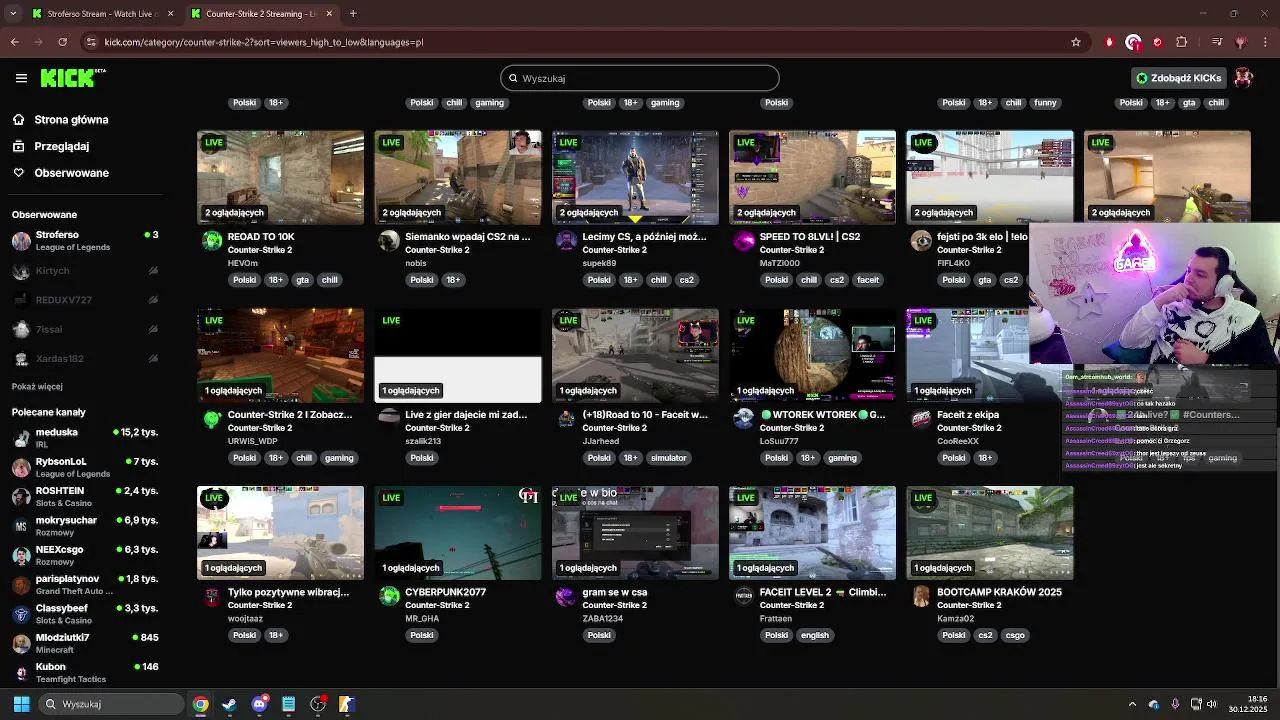Open recommended channel ROSHTEIN
1280x720 pixels.
tap(85, 497)
